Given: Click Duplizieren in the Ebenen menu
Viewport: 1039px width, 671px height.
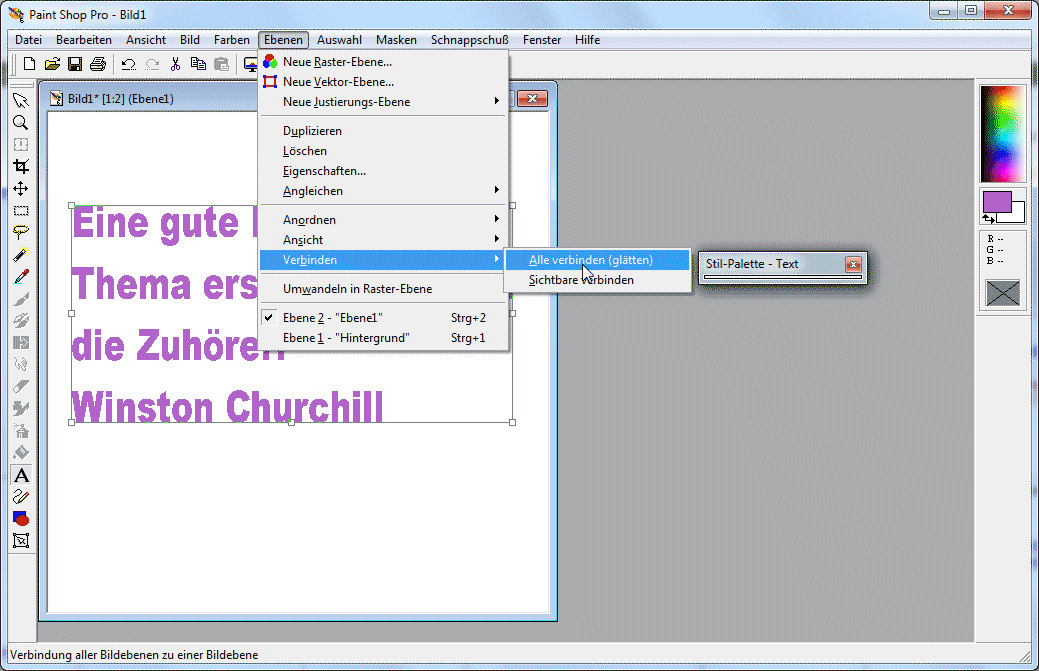Looking at the screenshot, I should click(x=383, y=130).
